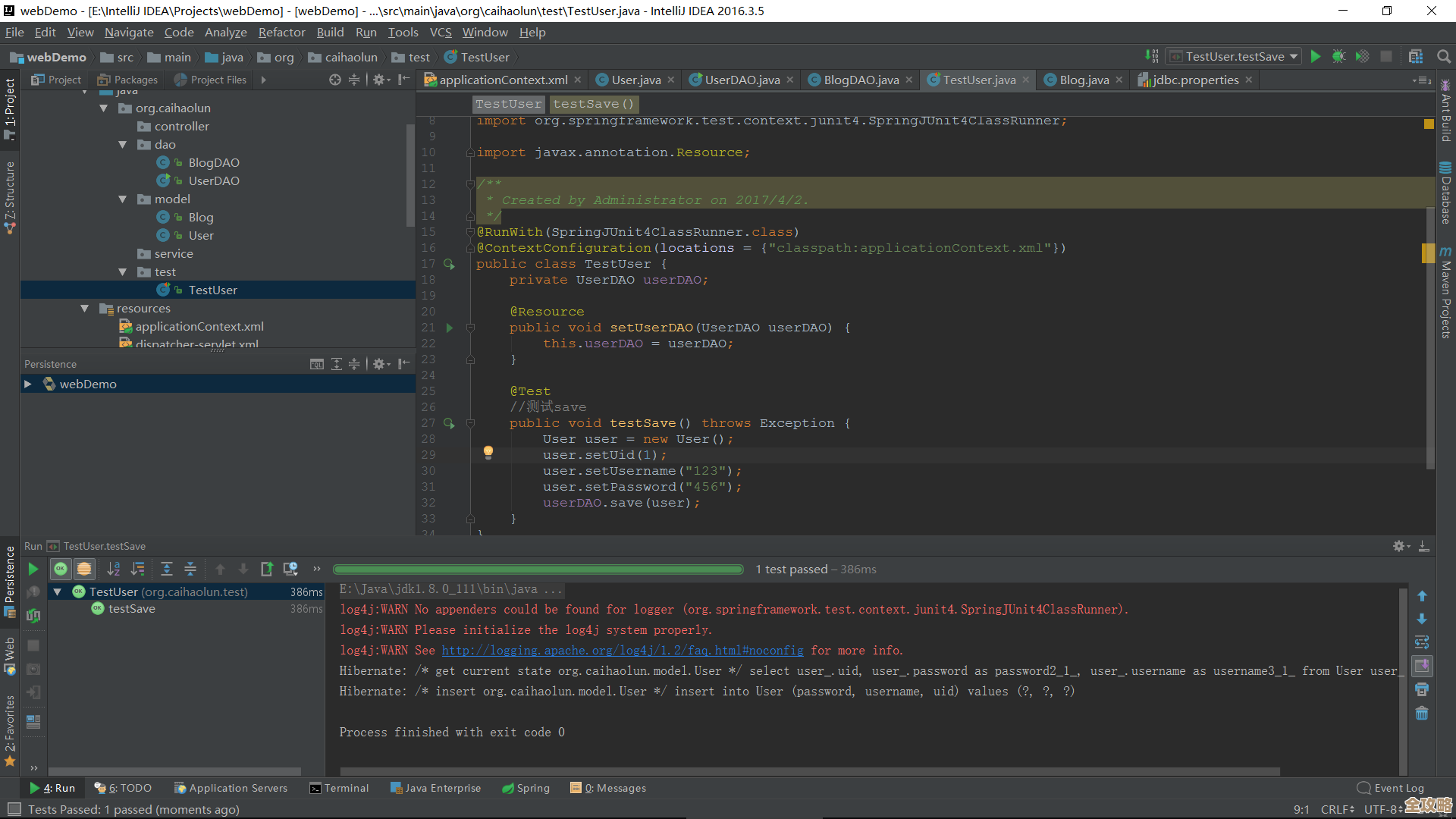This screenshot has width=1456, height=819.
Task: Switch to UserDAO.java editor tab
Action: 742,80
